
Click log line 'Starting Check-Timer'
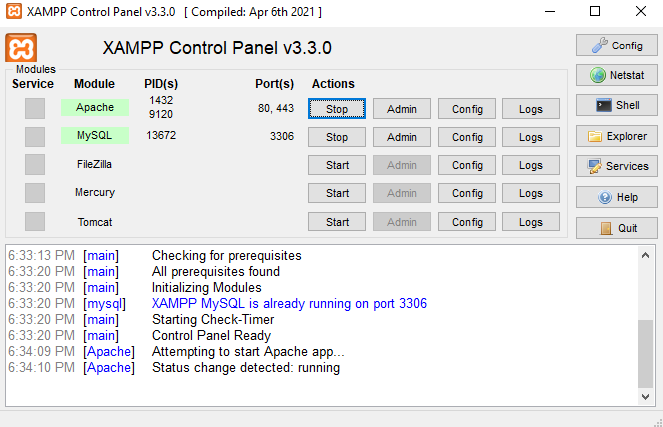click(213, 320)
